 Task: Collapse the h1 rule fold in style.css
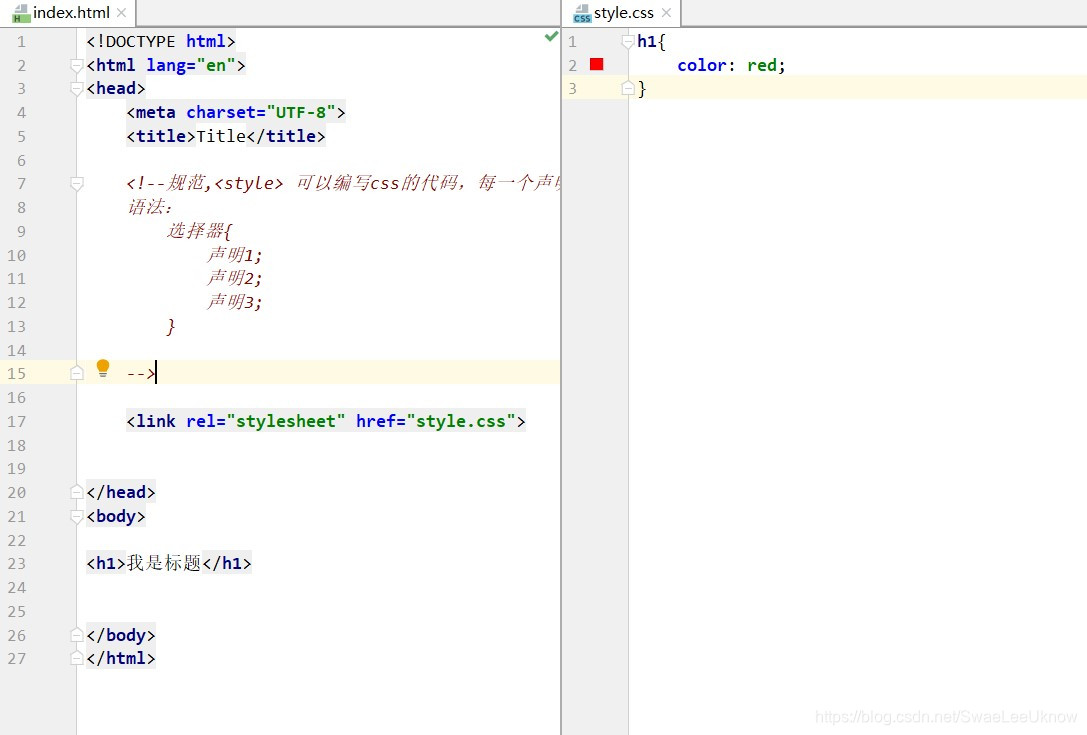tap(627, 42)
